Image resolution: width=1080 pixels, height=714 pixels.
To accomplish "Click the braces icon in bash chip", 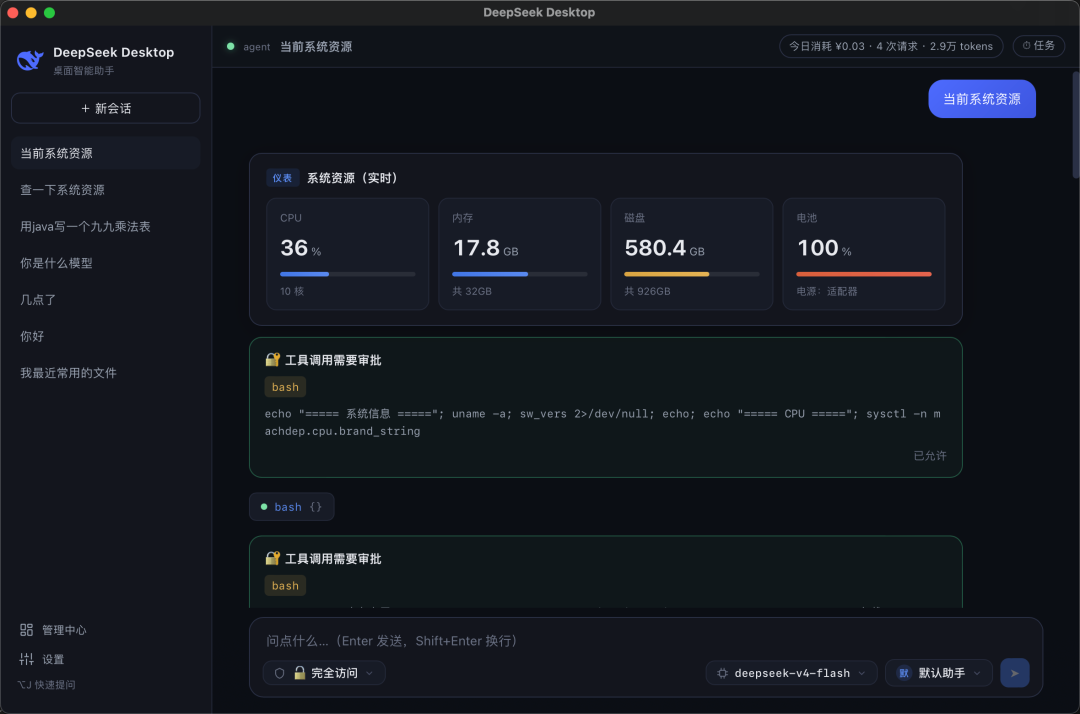I will click(x=315, y=507).
